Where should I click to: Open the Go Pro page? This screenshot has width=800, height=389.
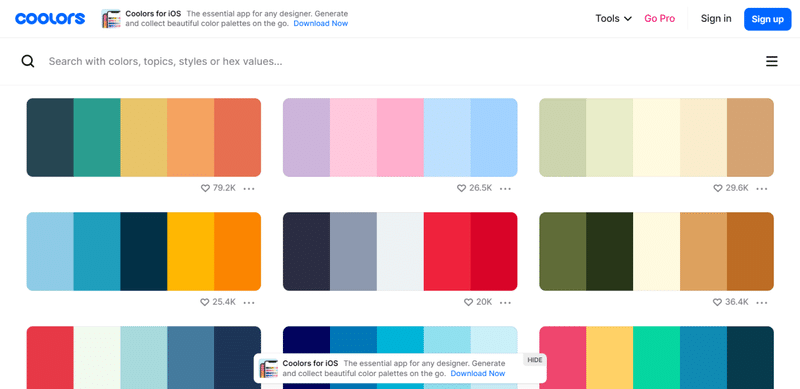pyautogui.click(x=659, y=19)
